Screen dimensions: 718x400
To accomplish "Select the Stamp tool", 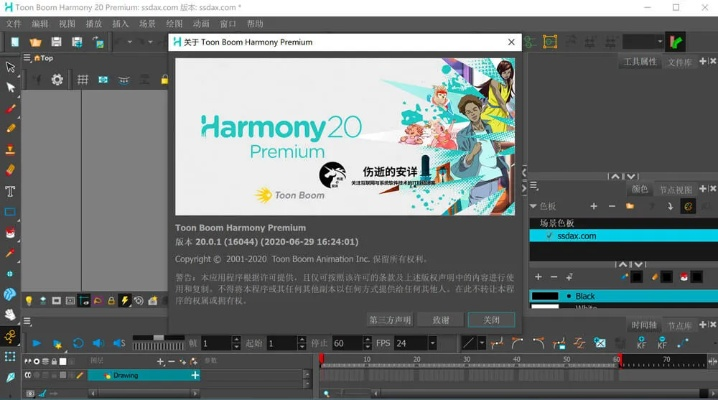I will click(x=10, y=149).
